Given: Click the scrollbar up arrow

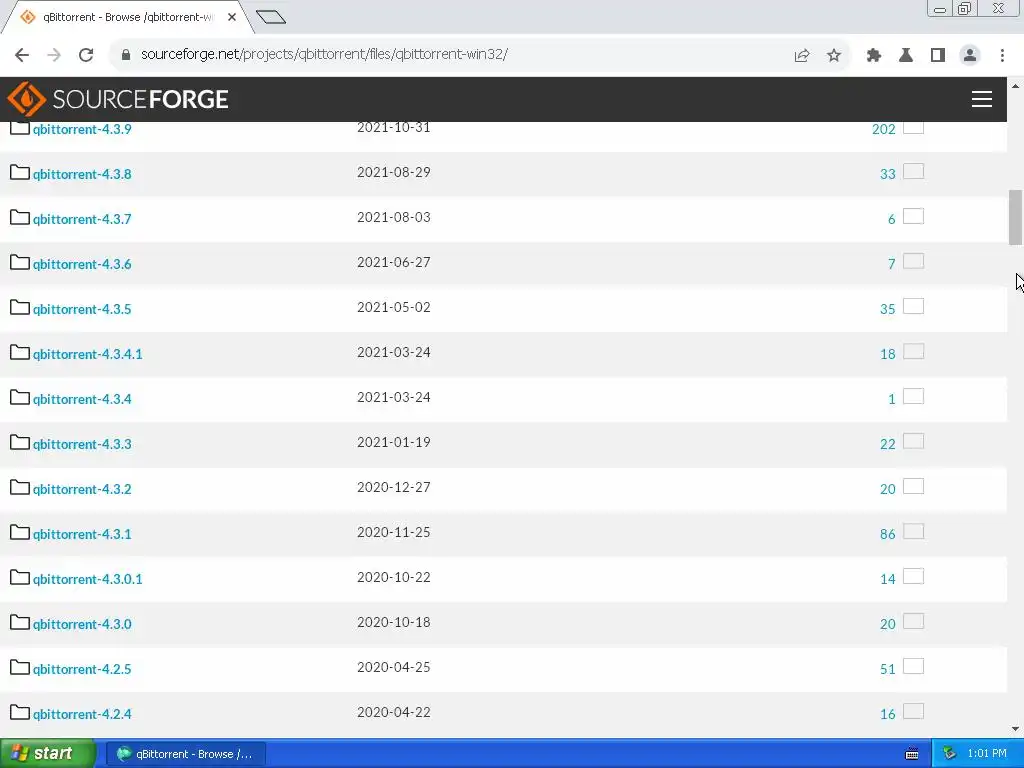Looking at the screenshot, I should click(x=1015, y=86).
